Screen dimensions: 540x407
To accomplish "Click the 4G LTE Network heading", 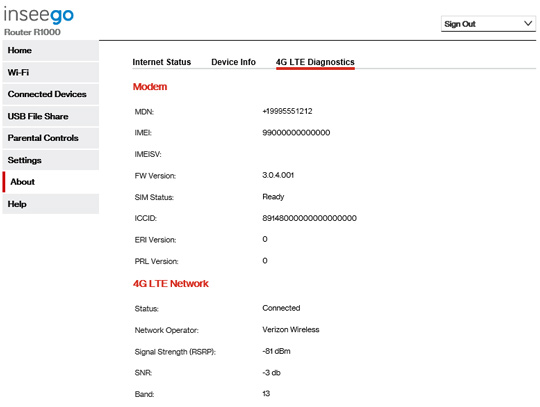I will tap(171, 283).
